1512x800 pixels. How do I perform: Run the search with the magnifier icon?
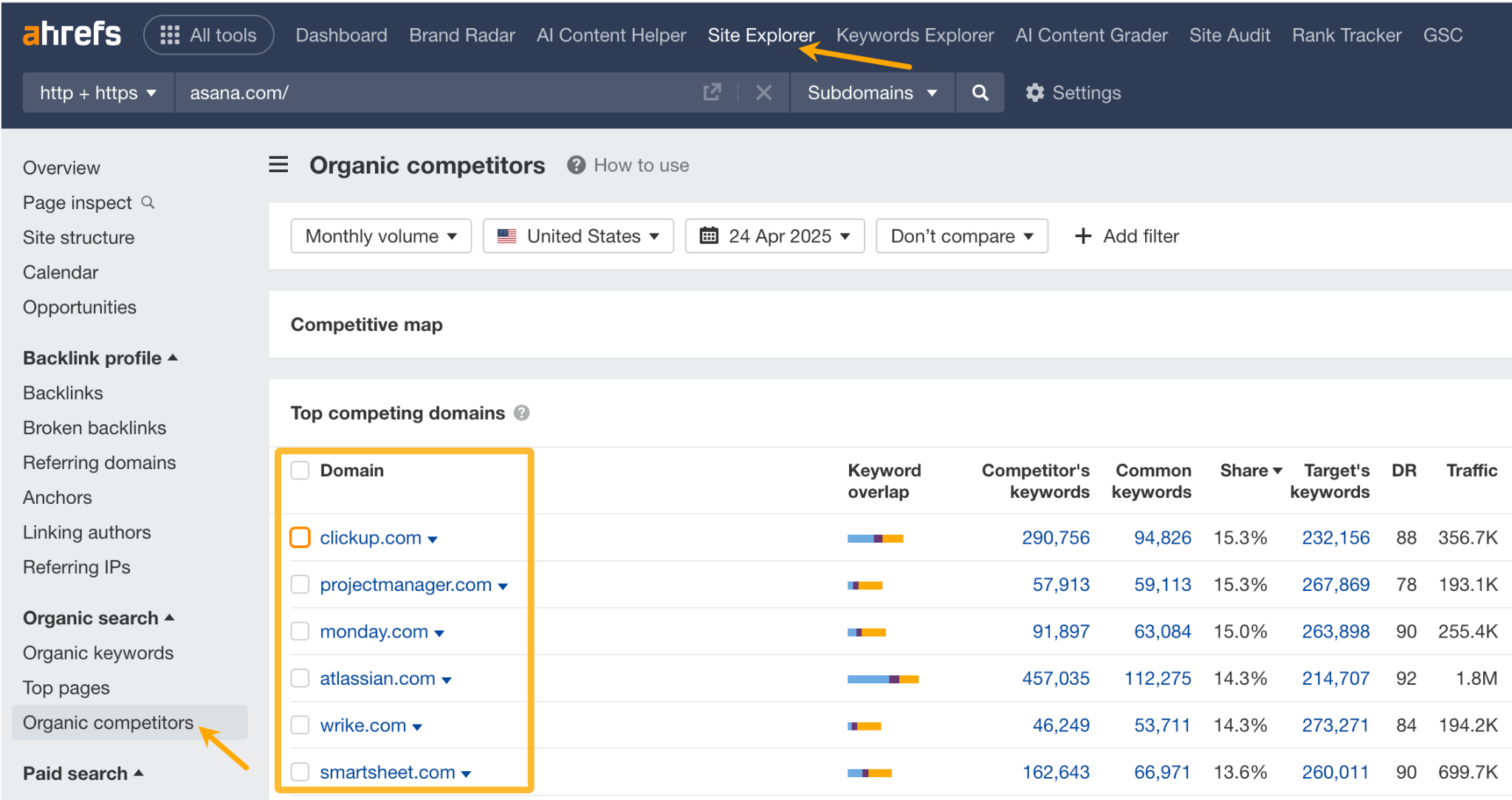coord(979,92)
